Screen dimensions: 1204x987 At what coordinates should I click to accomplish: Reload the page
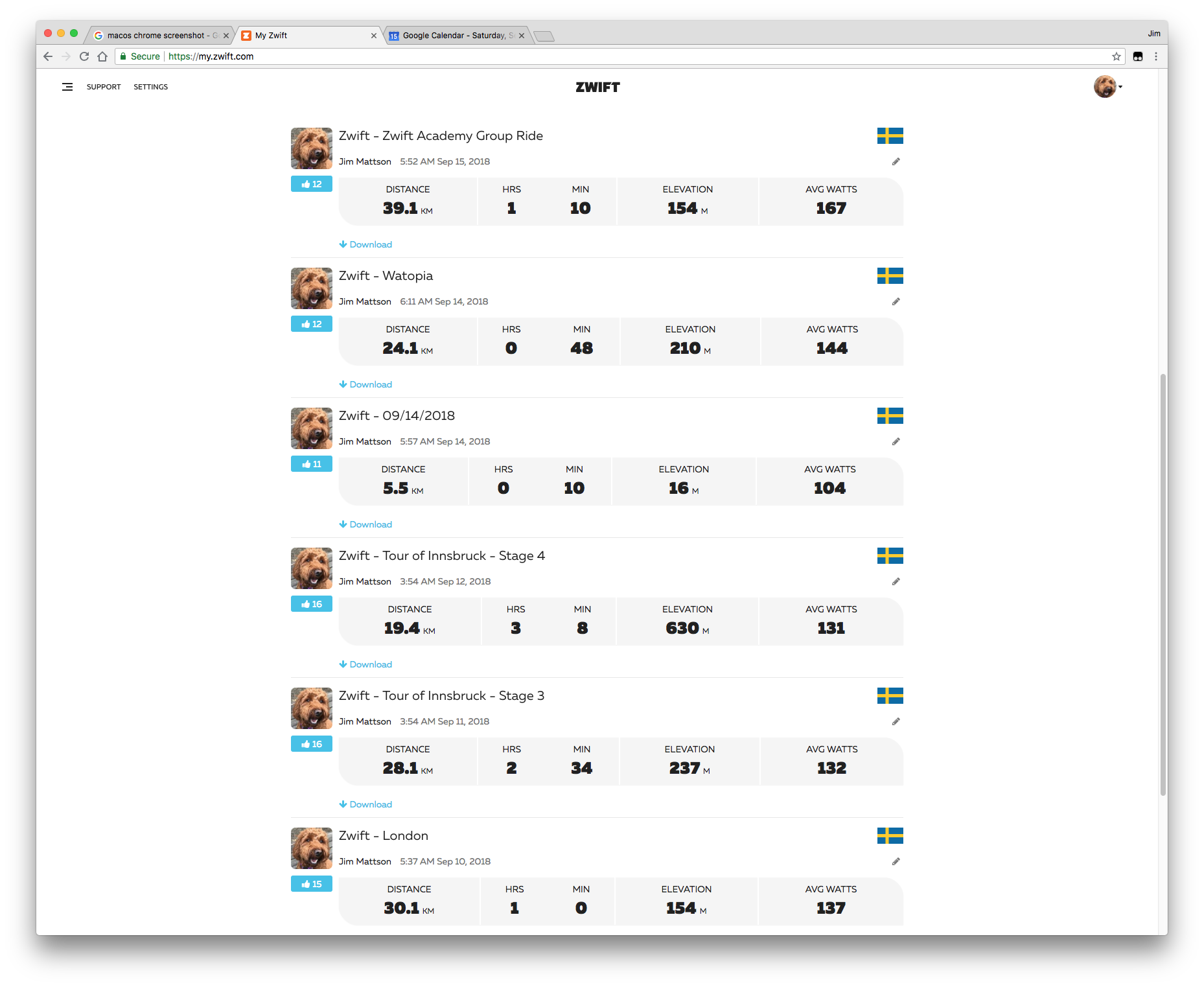84,56
